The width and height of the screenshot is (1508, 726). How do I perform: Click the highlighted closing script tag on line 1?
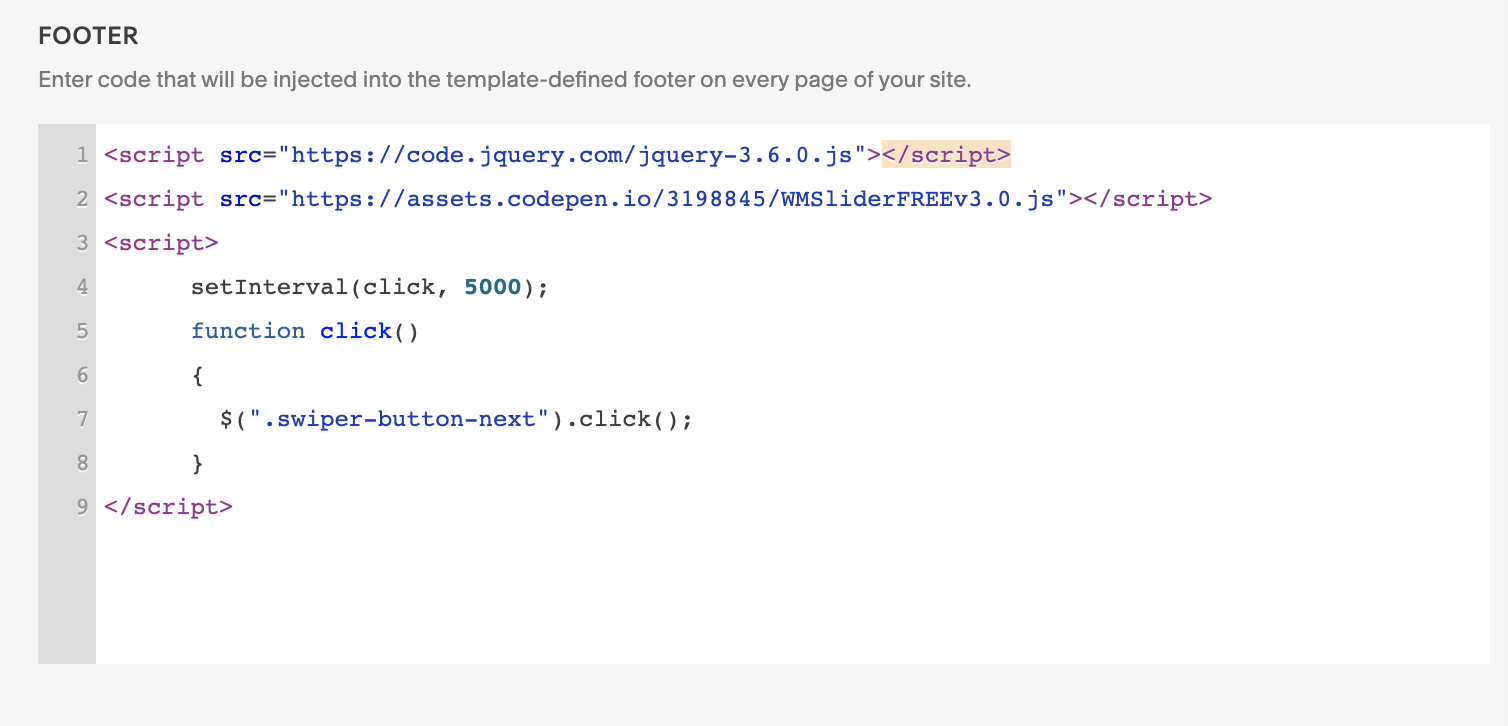[x=946, y=155]
